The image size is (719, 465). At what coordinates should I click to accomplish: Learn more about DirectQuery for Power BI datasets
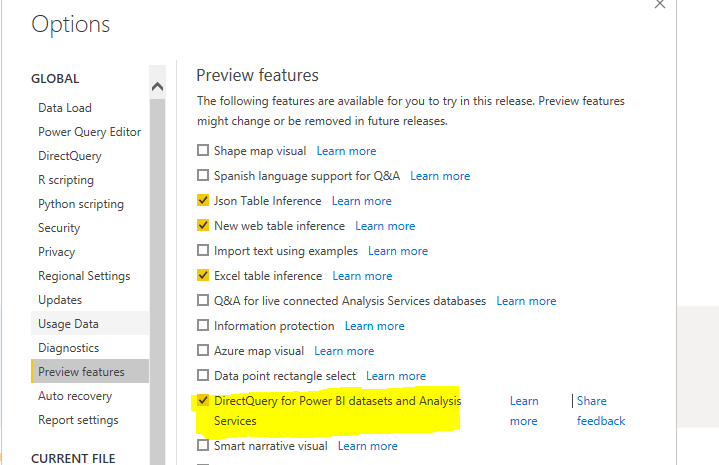pos(524,411)
